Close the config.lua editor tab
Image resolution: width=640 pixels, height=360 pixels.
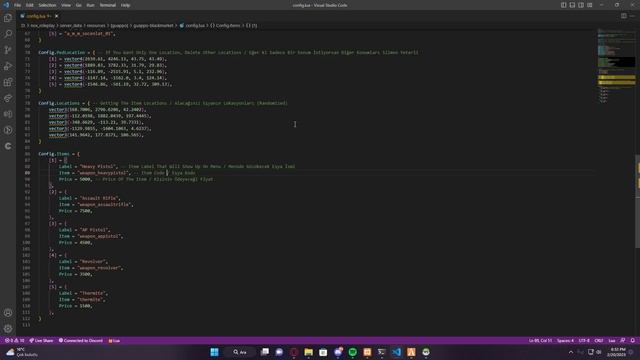tap(56, 16)
